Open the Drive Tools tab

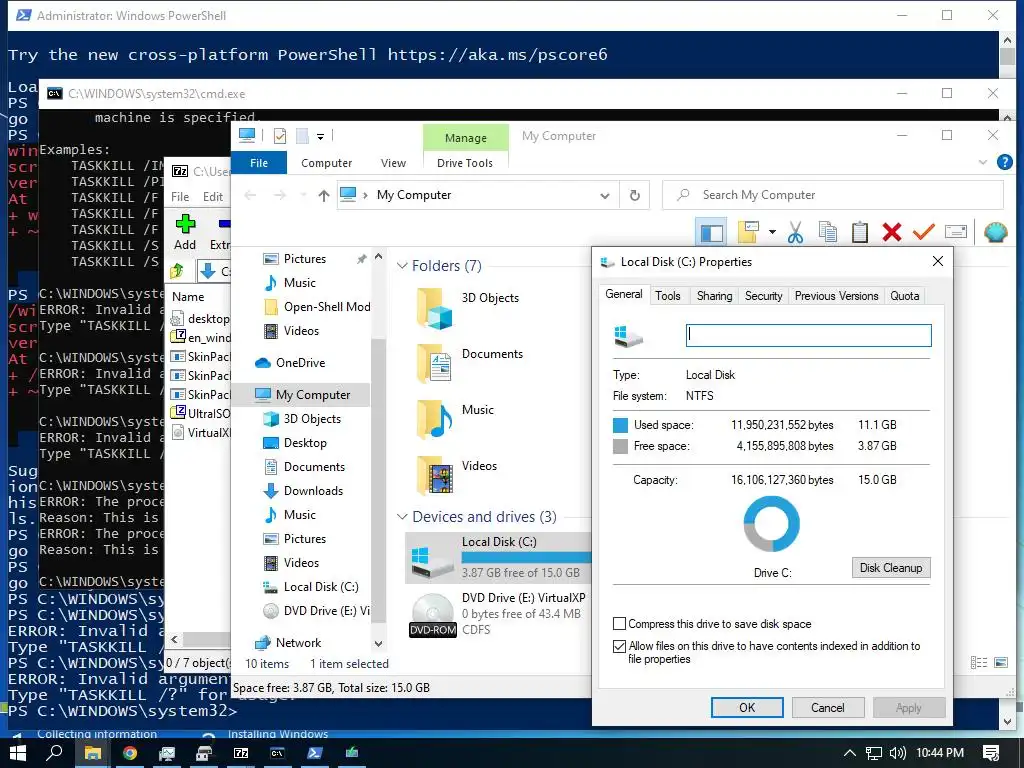(x=465, y=163)
